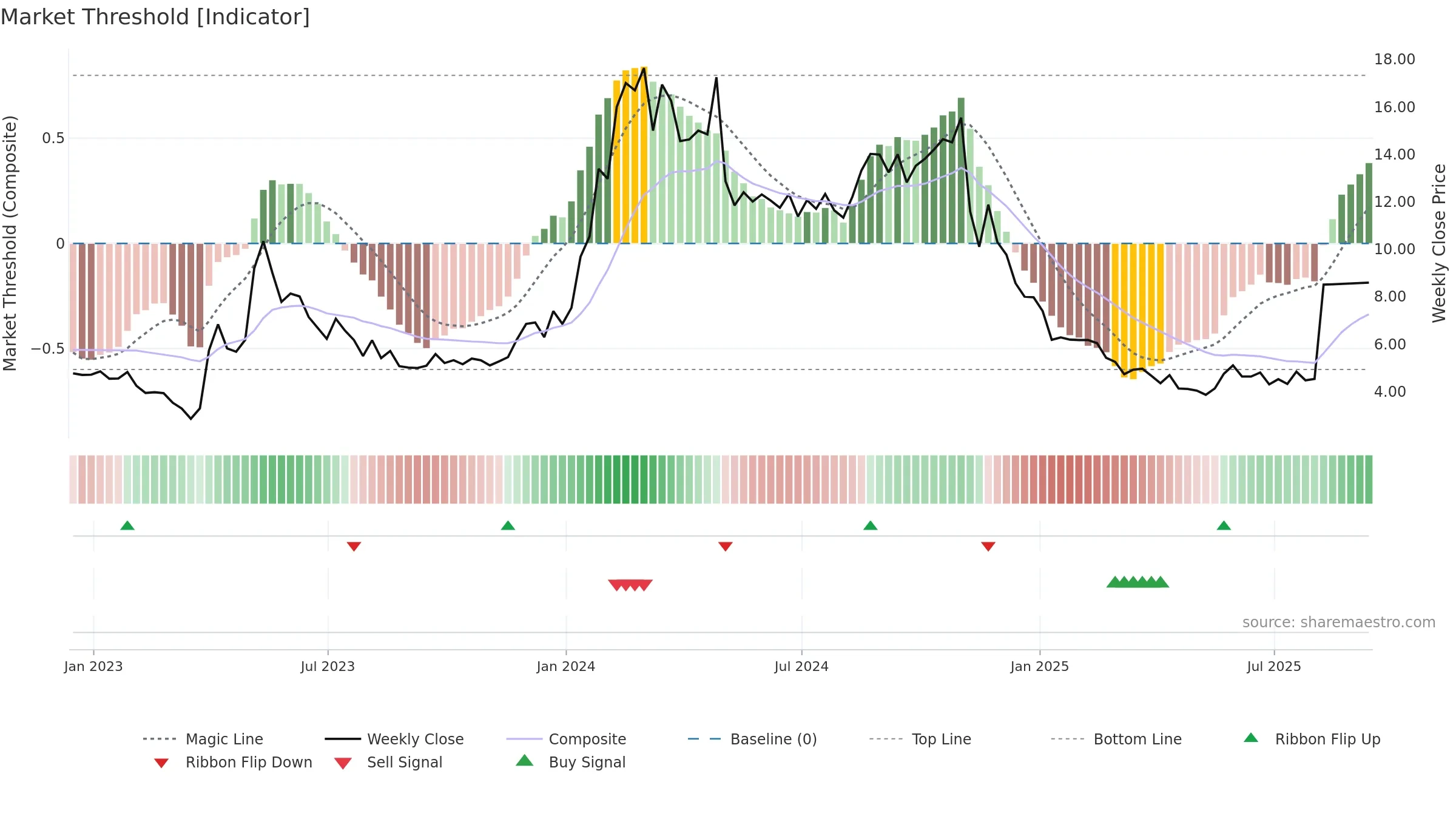Image resolution: width=1456 pixels, height=819 pixels.
Task: Click the green Ribbon Flip Up legend triangle
Action: click(x=1251, y=738)
